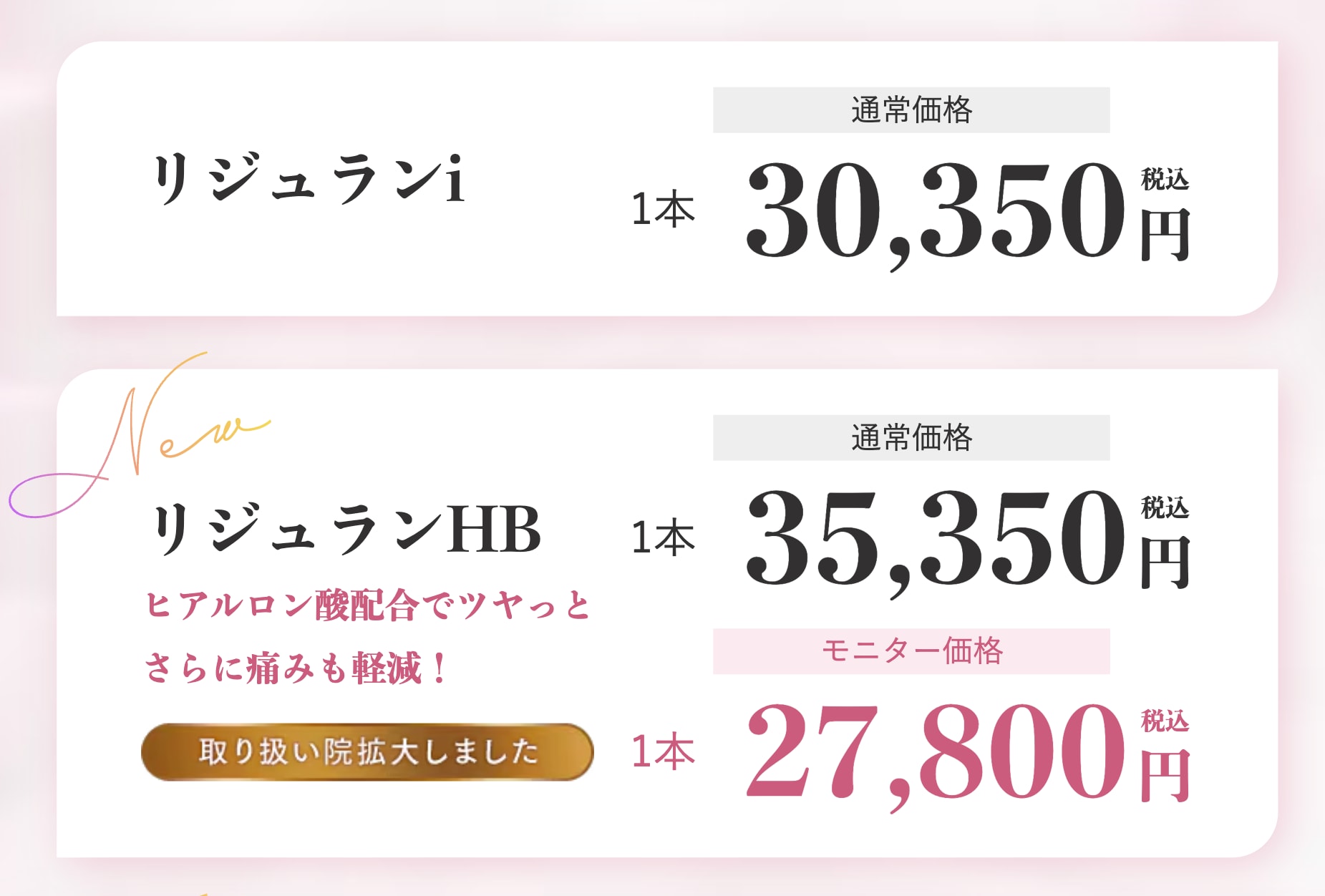The width and height of the screenshot is (1325, 896).
Task: Click the 通常価格 label above 30,350
Action: click(911, 110)
